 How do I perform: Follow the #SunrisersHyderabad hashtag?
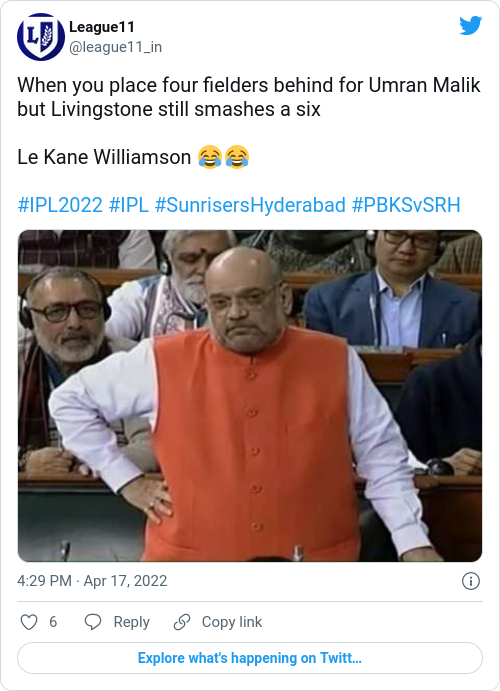250,205
